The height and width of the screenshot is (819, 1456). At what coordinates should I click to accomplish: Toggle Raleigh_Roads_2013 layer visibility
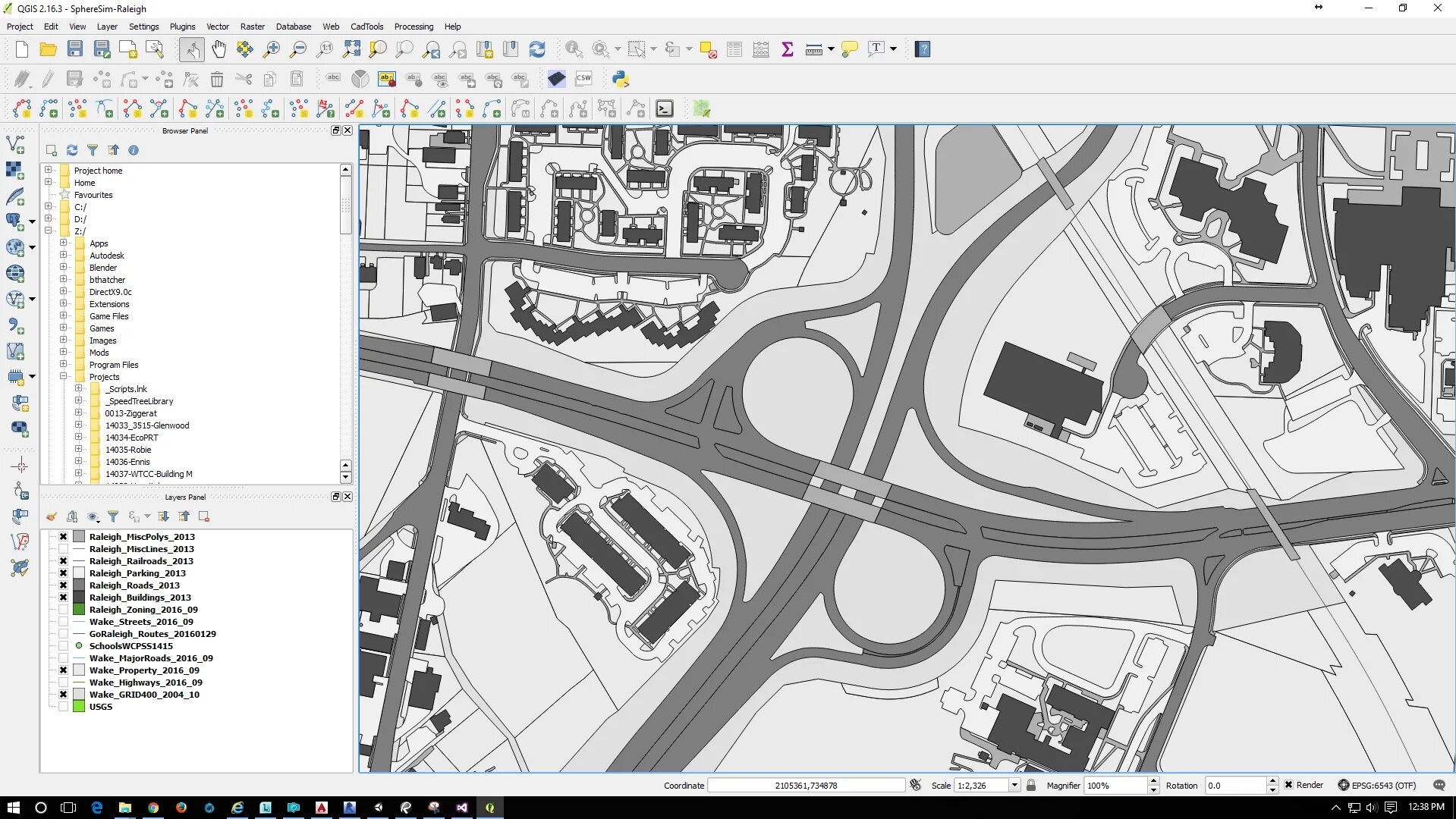point(64,585)
